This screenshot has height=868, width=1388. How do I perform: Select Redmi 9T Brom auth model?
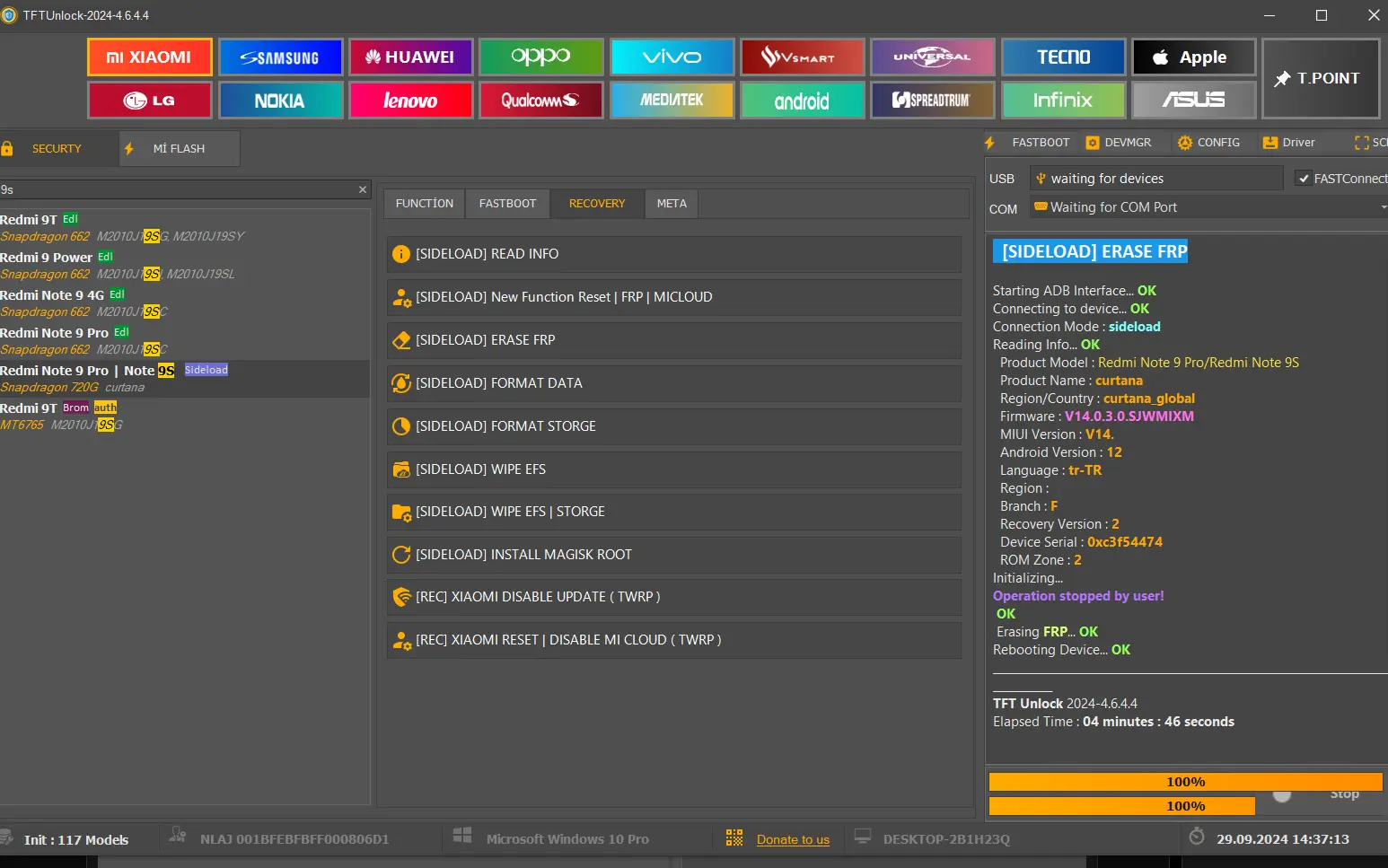pyautogui.click(x=185, y=416)
